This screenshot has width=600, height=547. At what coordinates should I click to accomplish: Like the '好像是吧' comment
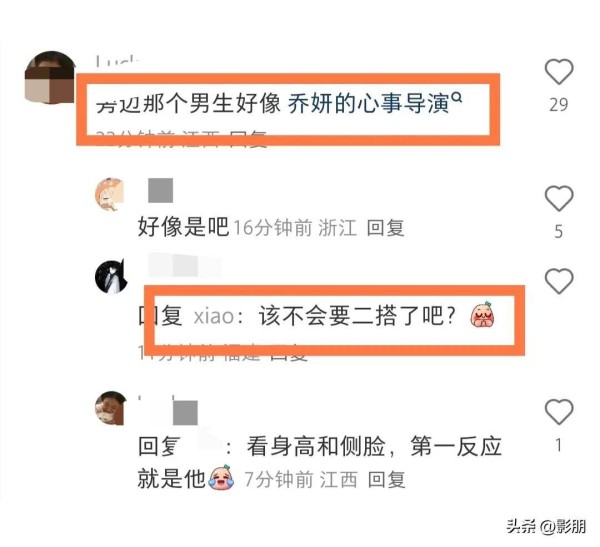point(559,198)
